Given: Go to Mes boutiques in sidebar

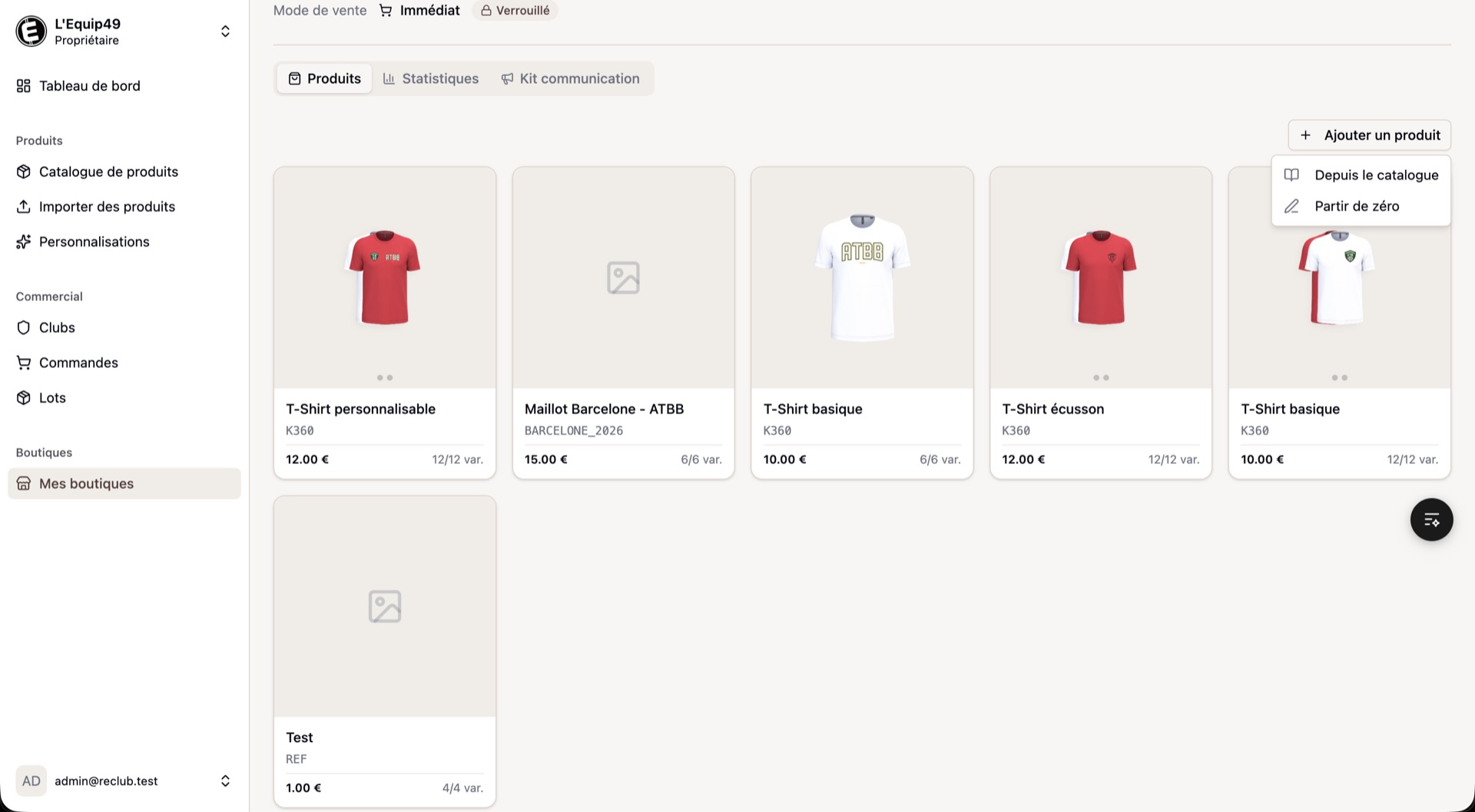Looking at the screenshot, I should 86,484.
